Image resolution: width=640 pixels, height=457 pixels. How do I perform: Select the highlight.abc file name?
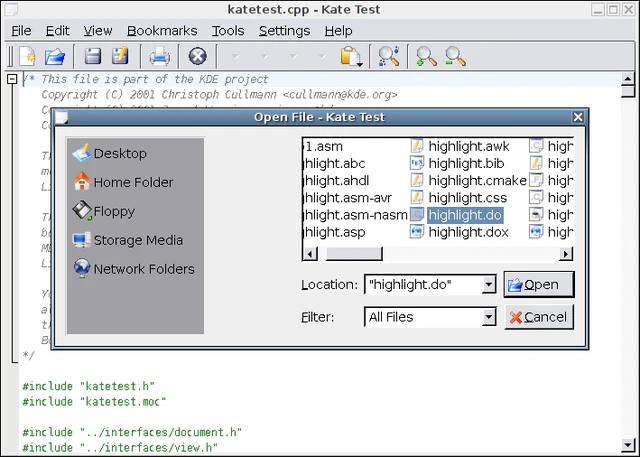[x=335, y=163]
